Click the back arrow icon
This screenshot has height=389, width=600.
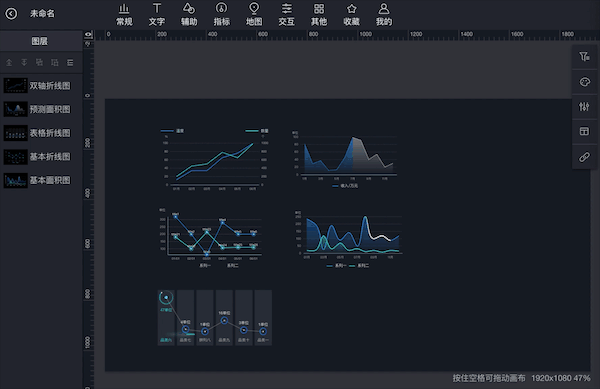point(11,14)
